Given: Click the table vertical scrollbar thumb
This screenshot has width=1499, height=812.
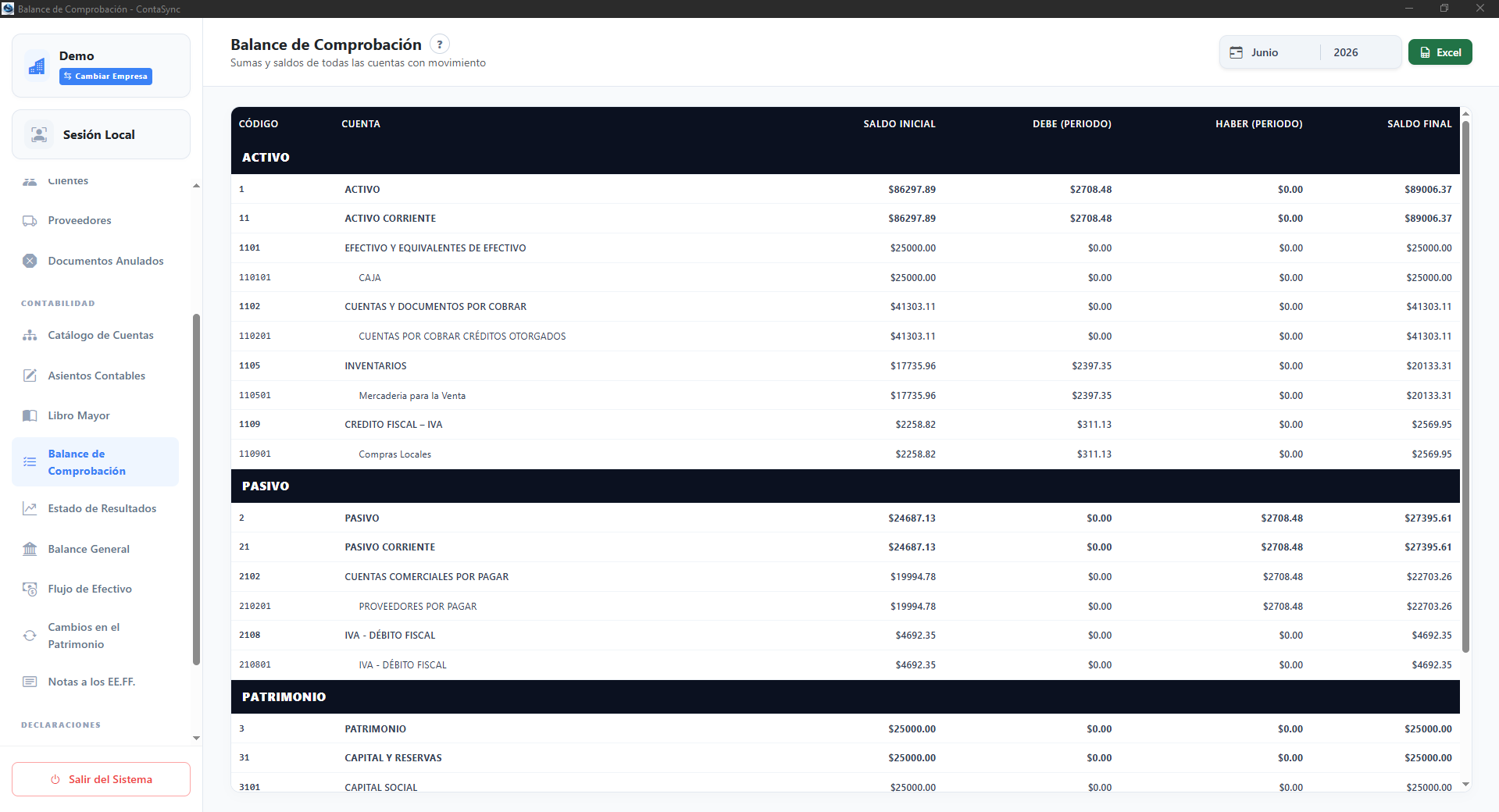Looking at the screenshot, I should click(x=1465, y=386).
